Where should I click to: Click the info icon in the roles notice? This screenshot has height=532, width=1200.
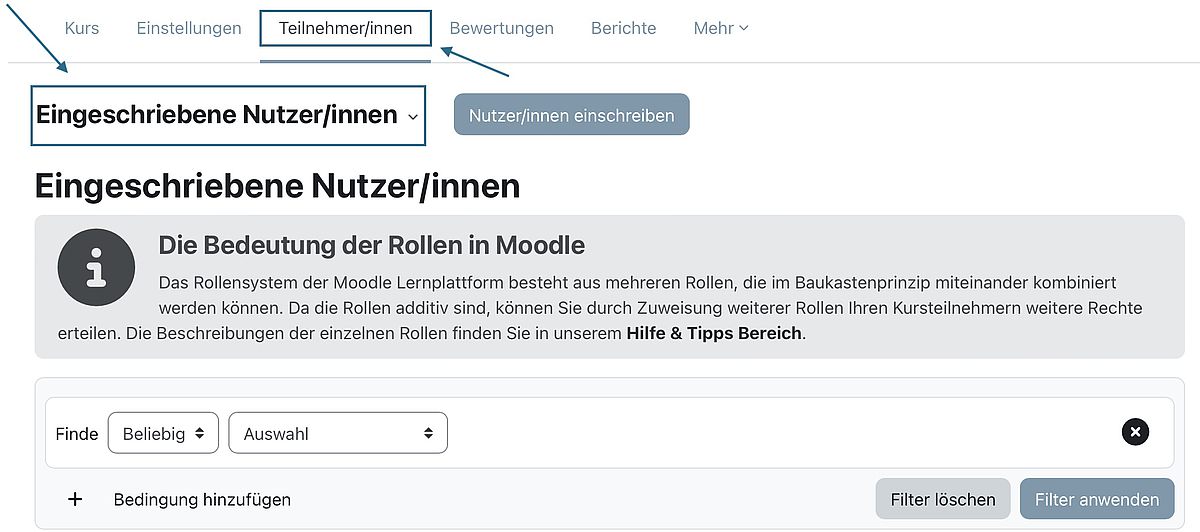point(96,267)
